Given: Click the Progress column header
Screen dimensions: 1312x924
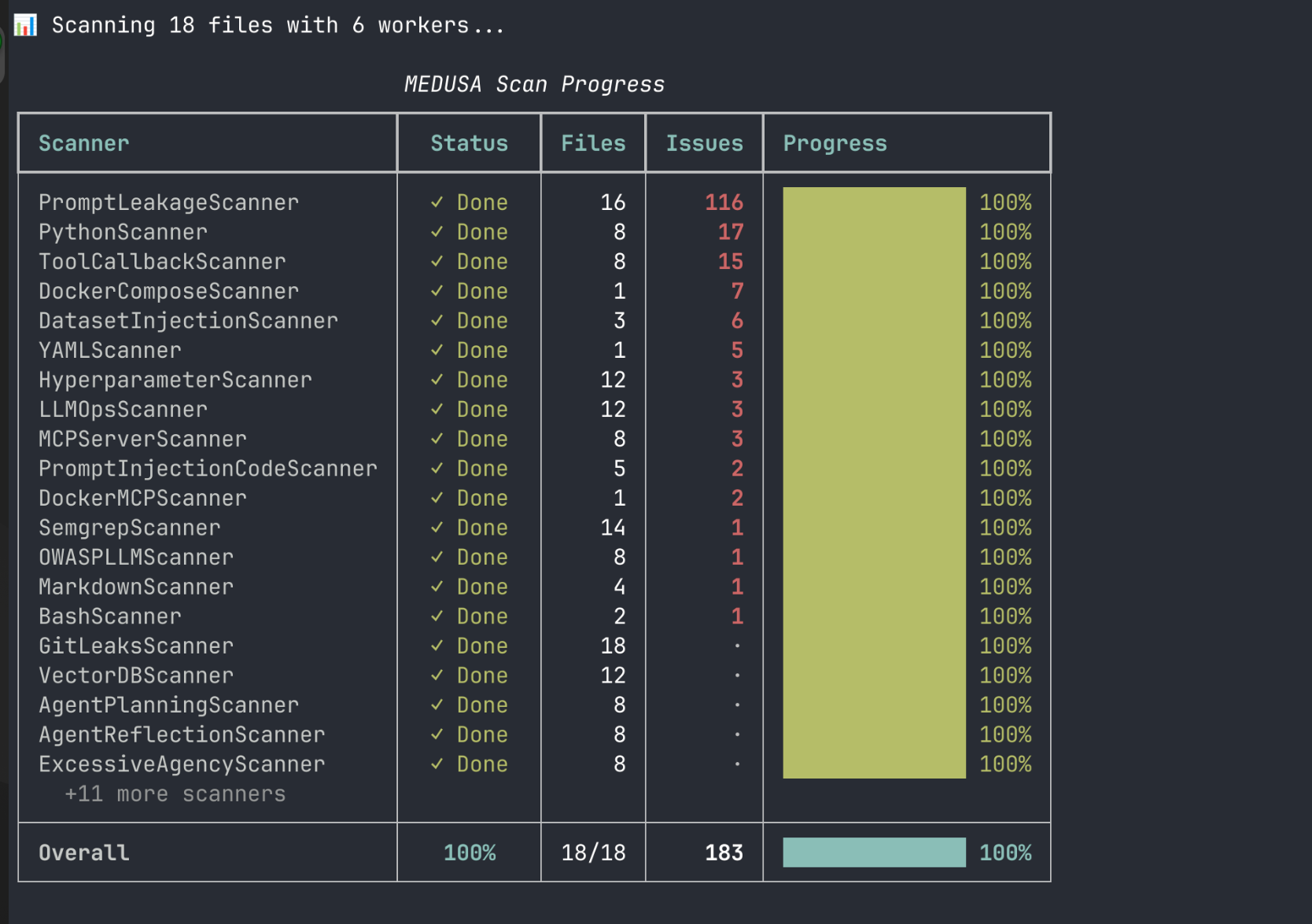Looking at the screenshot, I should pyautogui.click(x=835, y=143).
